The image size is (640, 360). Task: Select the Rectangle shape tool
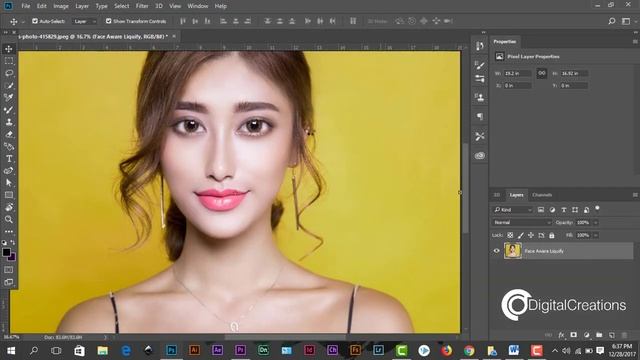coord(9,195)
